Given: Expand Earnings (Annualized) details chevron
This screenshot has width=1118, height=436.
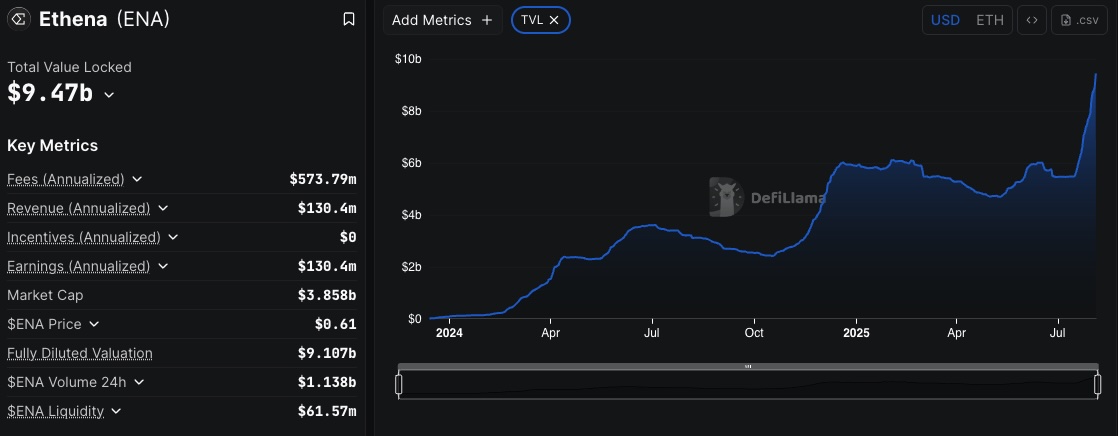Looking at the screenshot, I should click(163, 266).
